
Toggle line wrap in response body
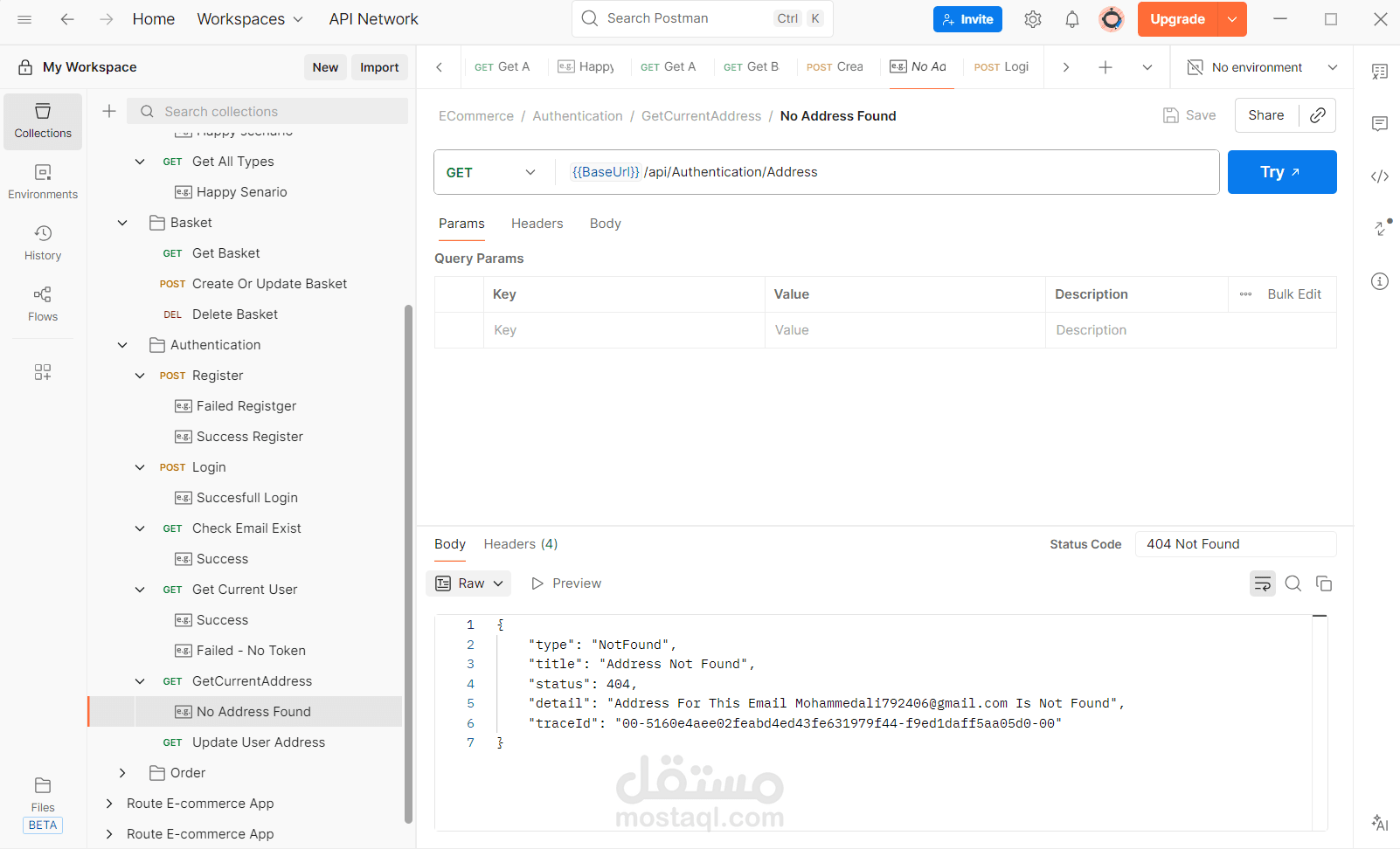(x=1263, y=583)
